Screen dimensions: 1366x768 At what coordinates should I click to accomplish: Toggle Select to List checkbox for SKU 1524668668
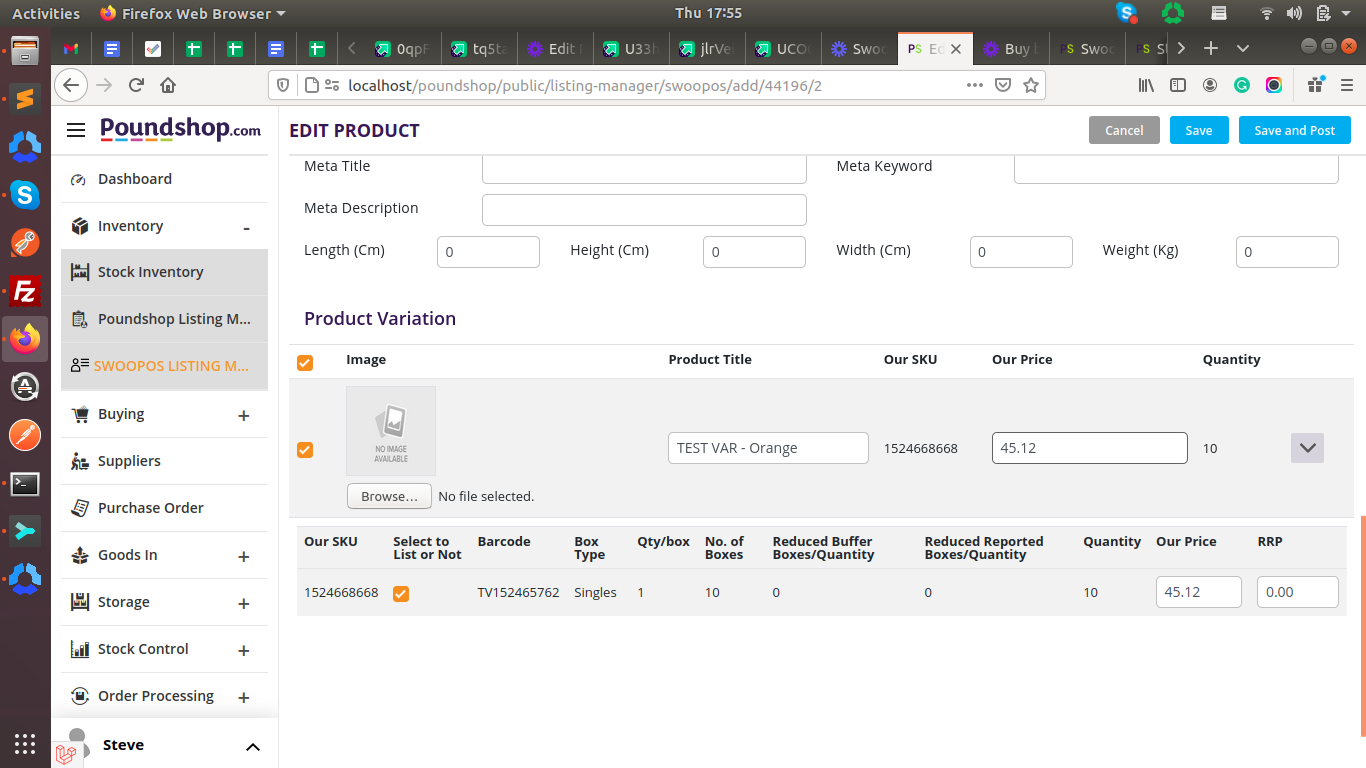[x=401, y=593]
